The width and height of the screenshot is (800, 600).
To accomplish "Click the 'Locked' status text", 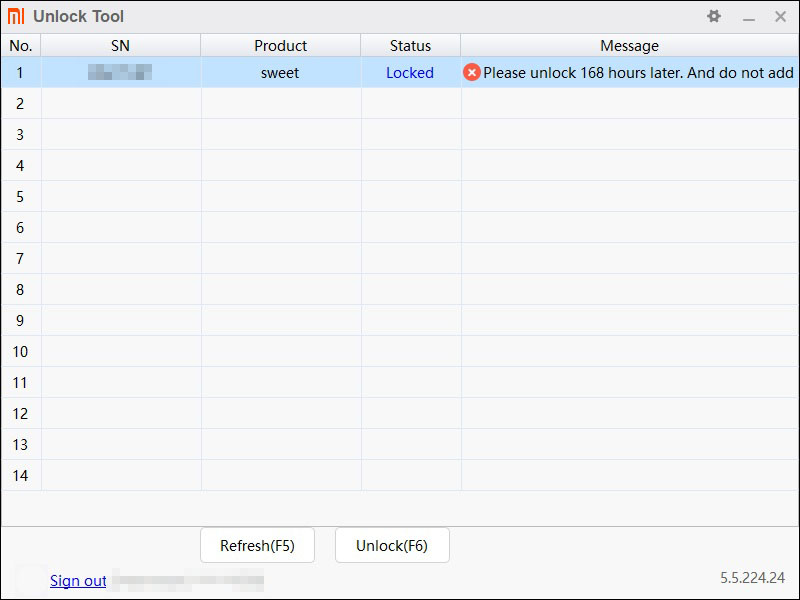I will pyautogui.click(x=410, y=72).
